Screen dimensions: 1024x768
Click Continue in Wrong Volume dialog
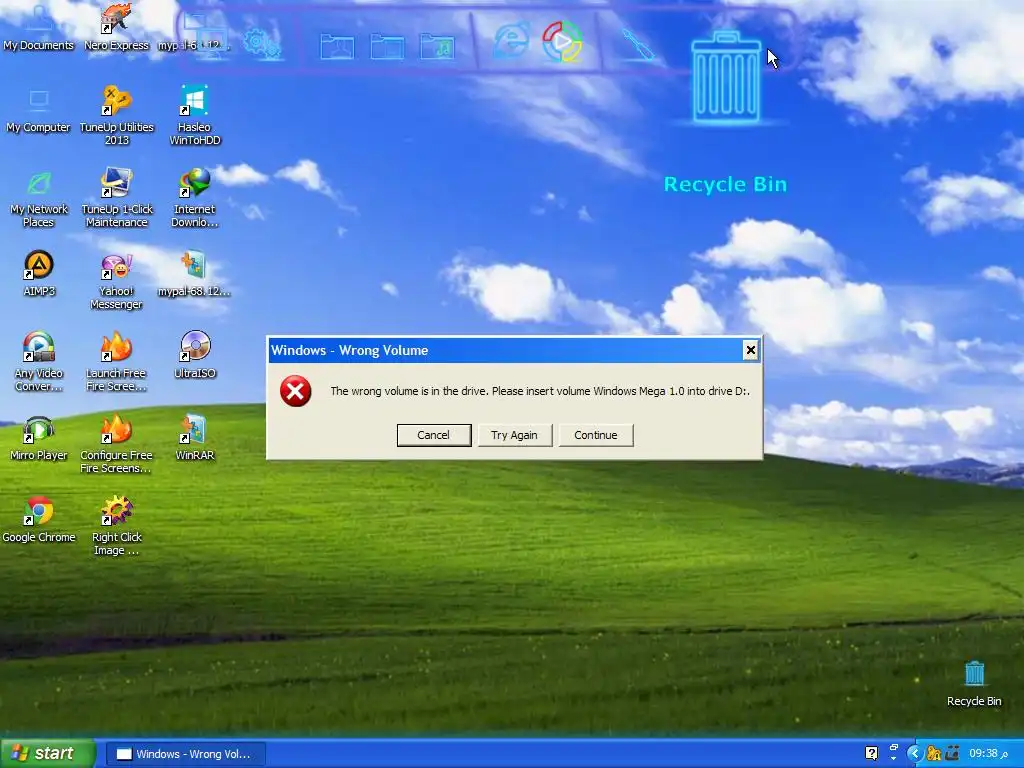click(x=596, y=435)
